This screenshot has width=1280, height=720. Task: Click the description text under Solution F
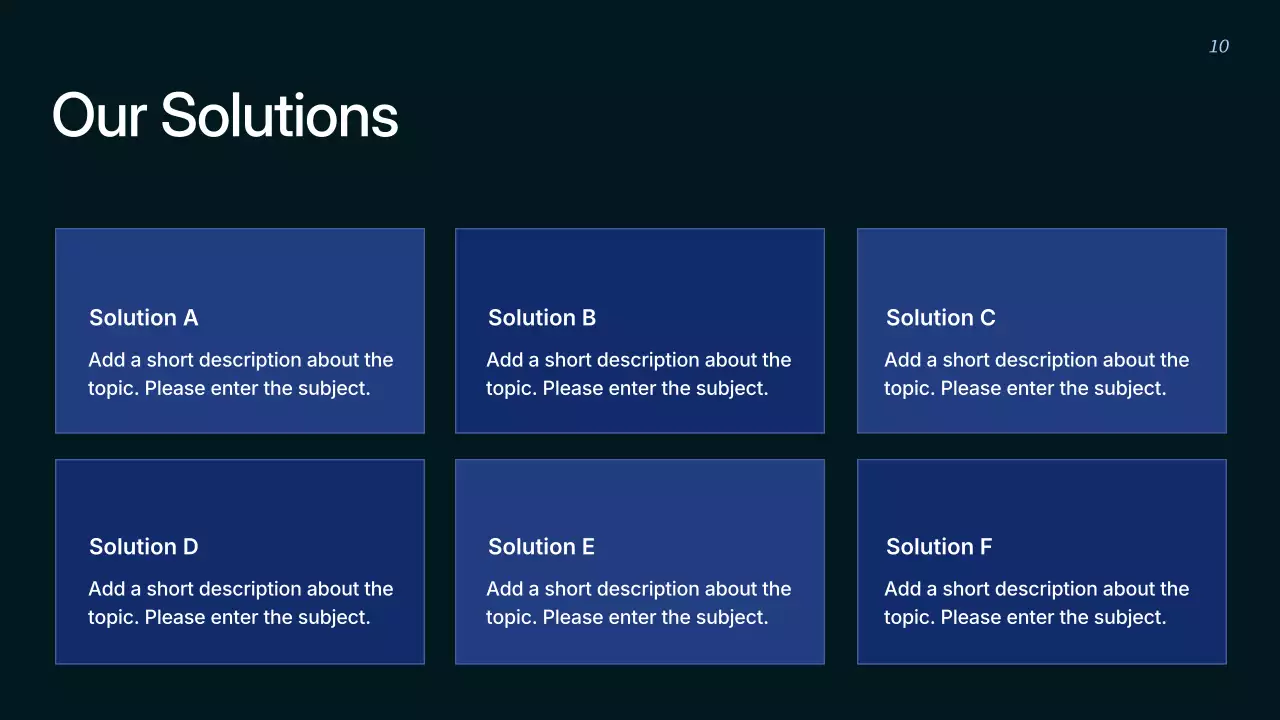1036,603
